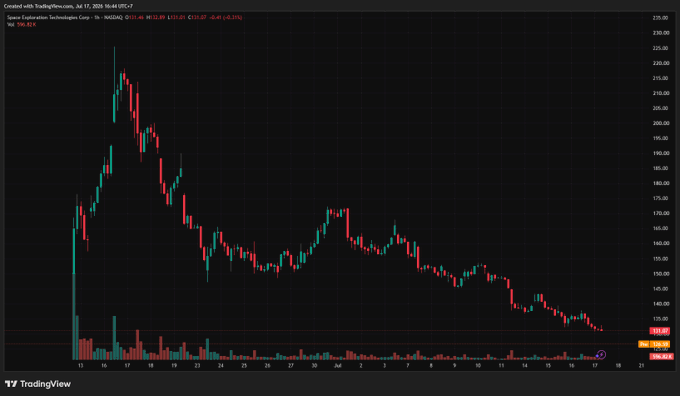The image size is (680, 396).
Task: Click the 185.00 price axis label
Action: click(x=660, y=168)
